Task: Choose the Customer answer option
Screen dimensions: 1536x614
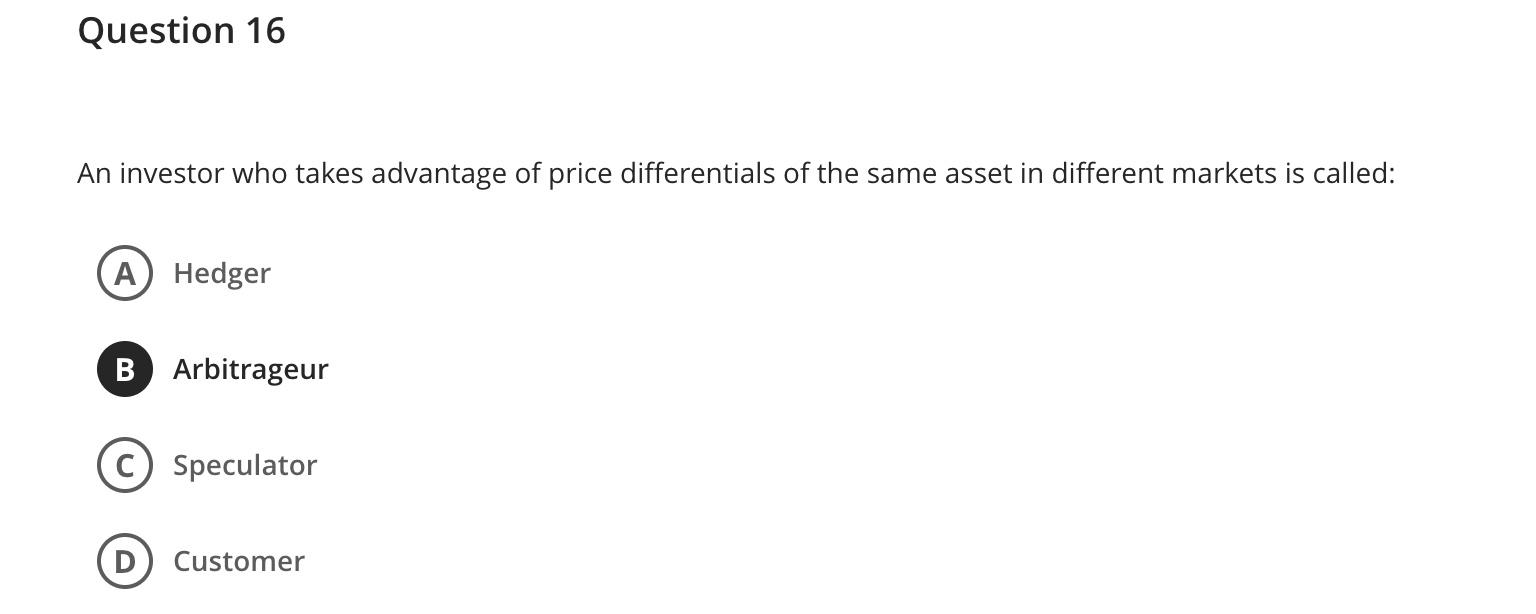Action: coord(238,560)
